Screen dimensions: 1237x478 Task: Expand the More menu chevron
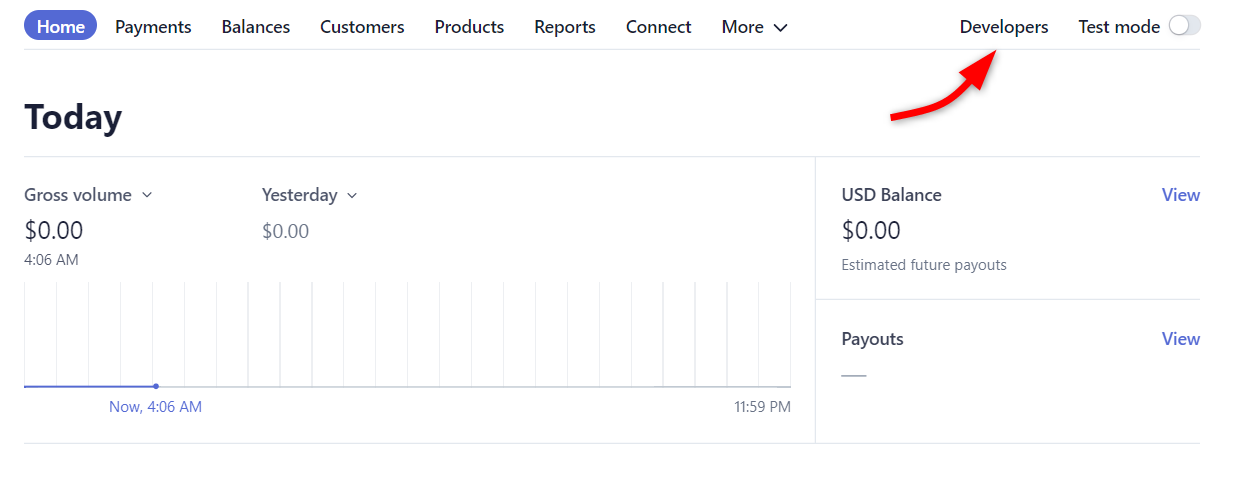coord(780,28)
